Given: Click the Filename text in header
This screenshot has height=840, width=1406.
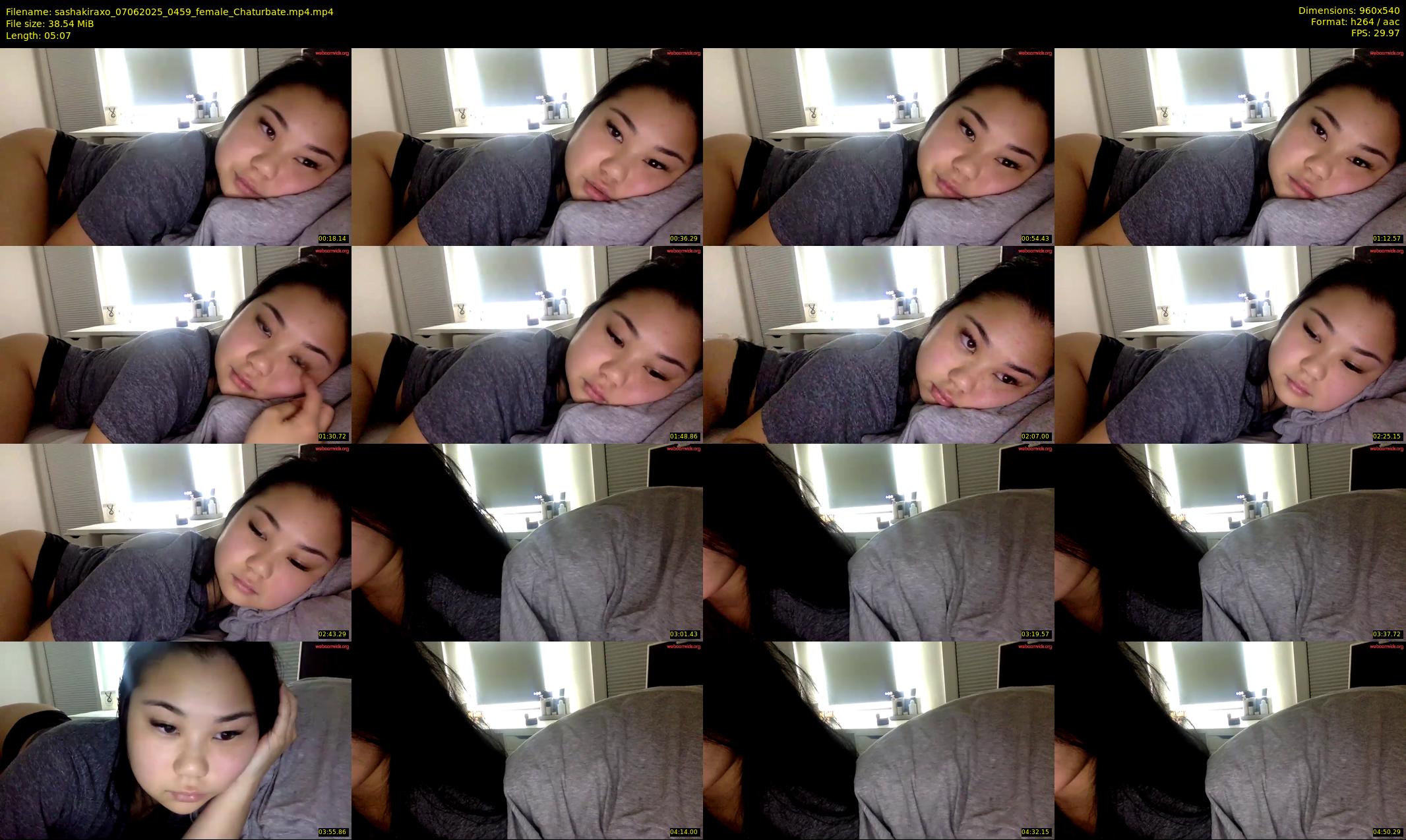Looking at the screenshot, I should coord(169,11).
